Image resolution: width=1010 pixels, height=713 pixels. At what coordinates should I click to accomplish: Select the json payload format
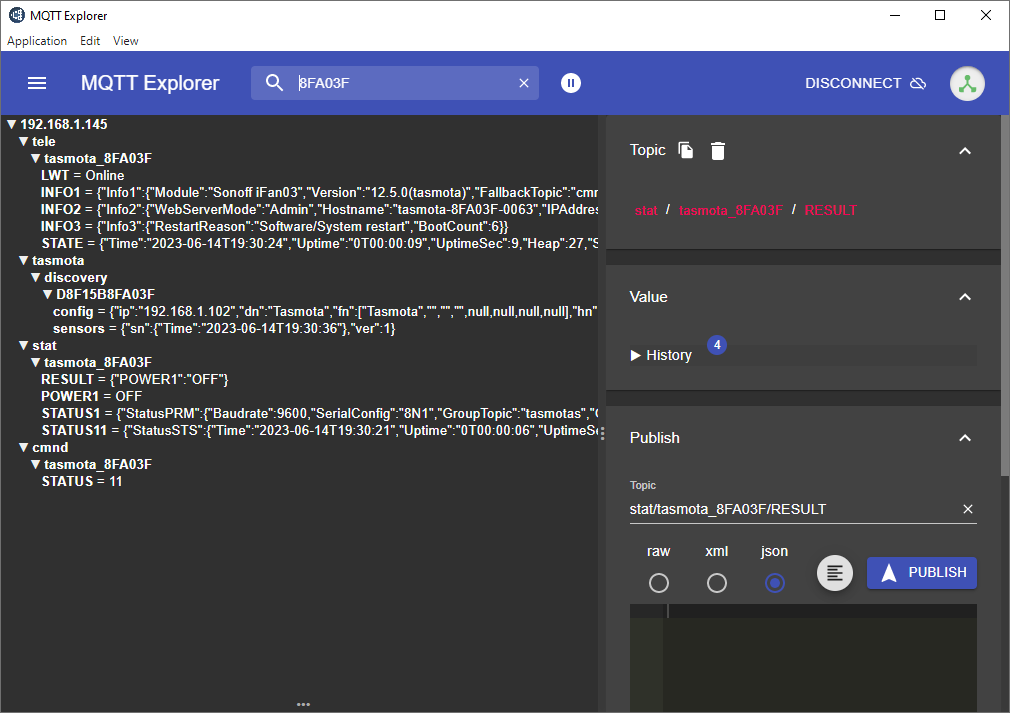coord(775,583)
